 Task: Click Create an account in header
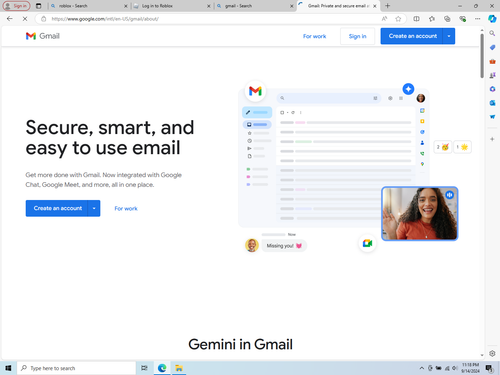412,36
